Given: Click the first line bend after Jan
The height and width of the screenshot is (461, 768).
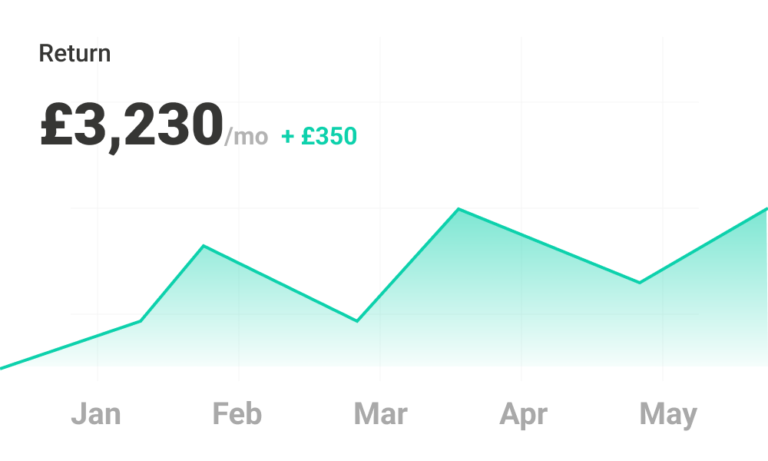Looking at the screenshot, I should [x=141, y=321].
